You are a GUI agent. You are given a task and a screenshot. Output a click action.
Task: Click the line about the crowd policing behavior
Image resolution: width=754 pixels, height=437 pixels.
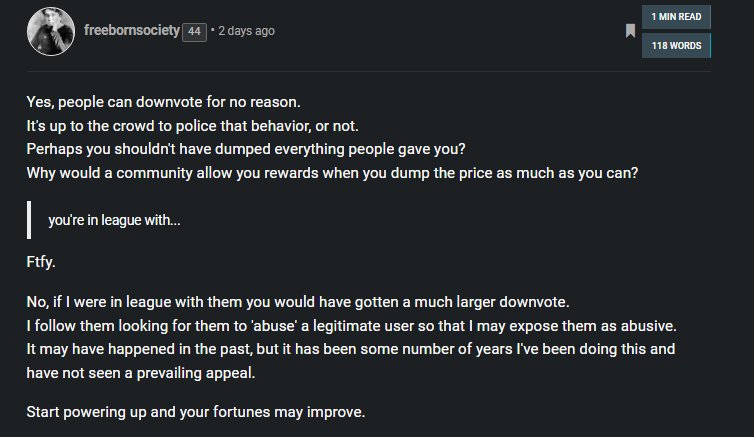[192, 126]
